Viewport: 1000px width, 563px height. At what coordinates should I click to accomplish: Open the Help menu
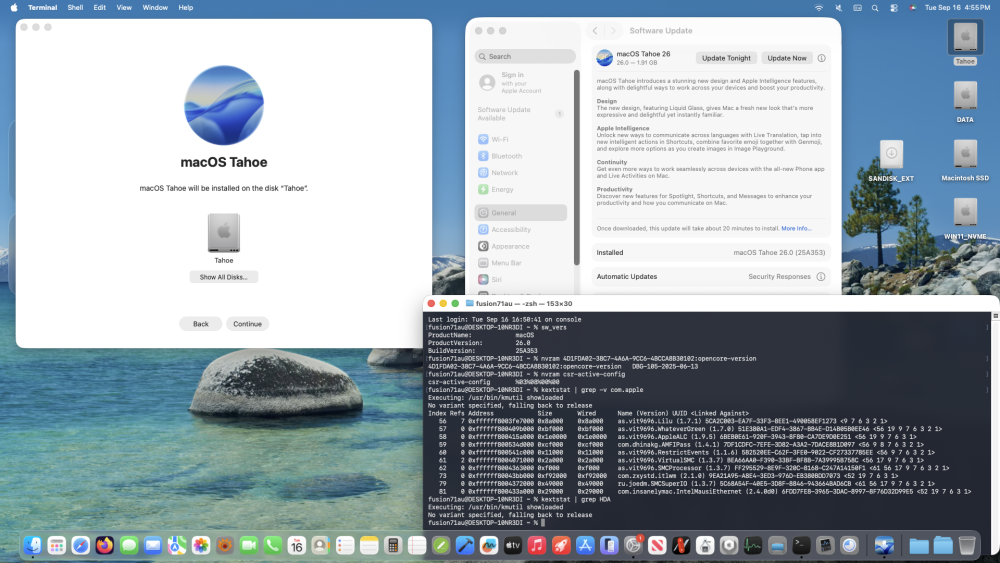(x=186, y=8)
